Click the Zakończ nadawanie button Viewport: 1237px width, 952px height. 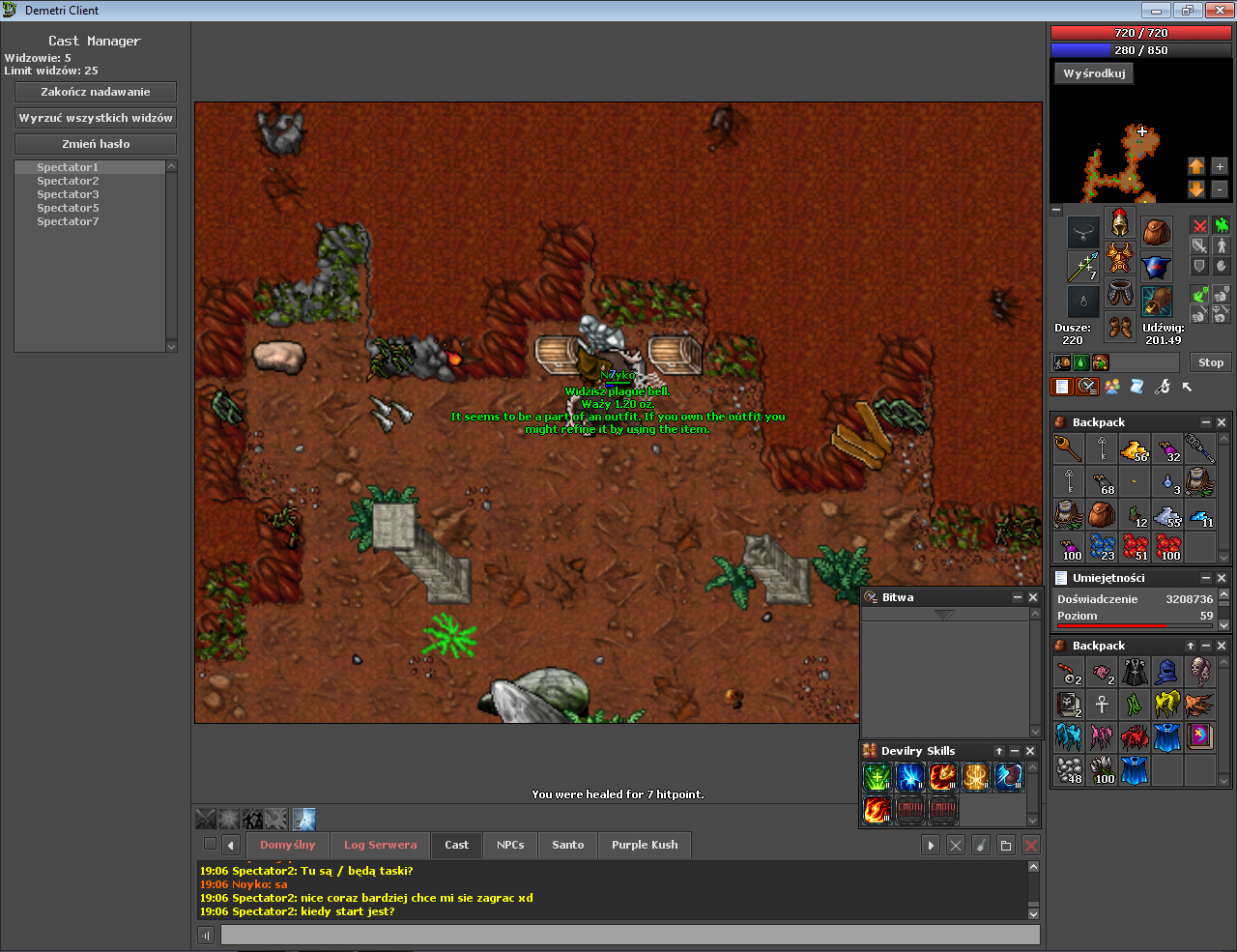pyautogui.click(x=96, y=92)
